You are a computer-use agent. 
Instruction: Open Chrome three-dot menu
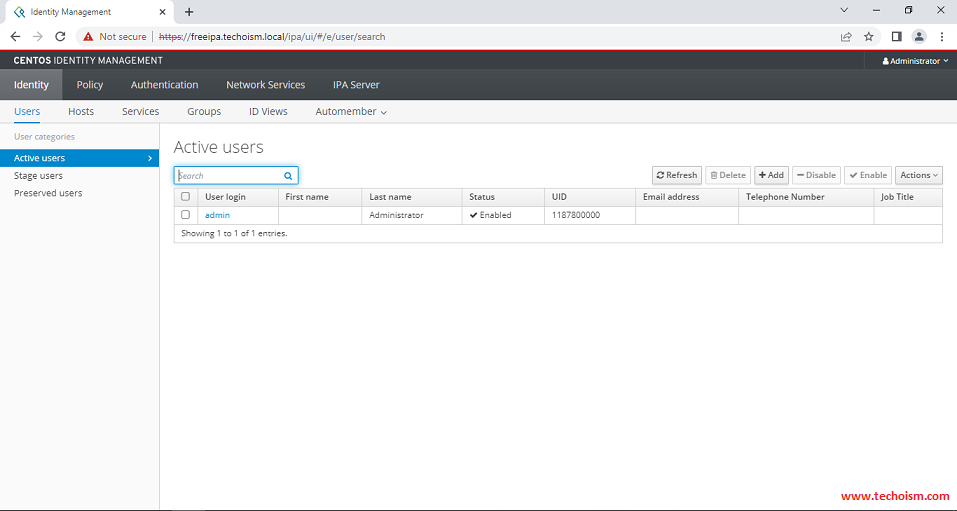point(942,37)
